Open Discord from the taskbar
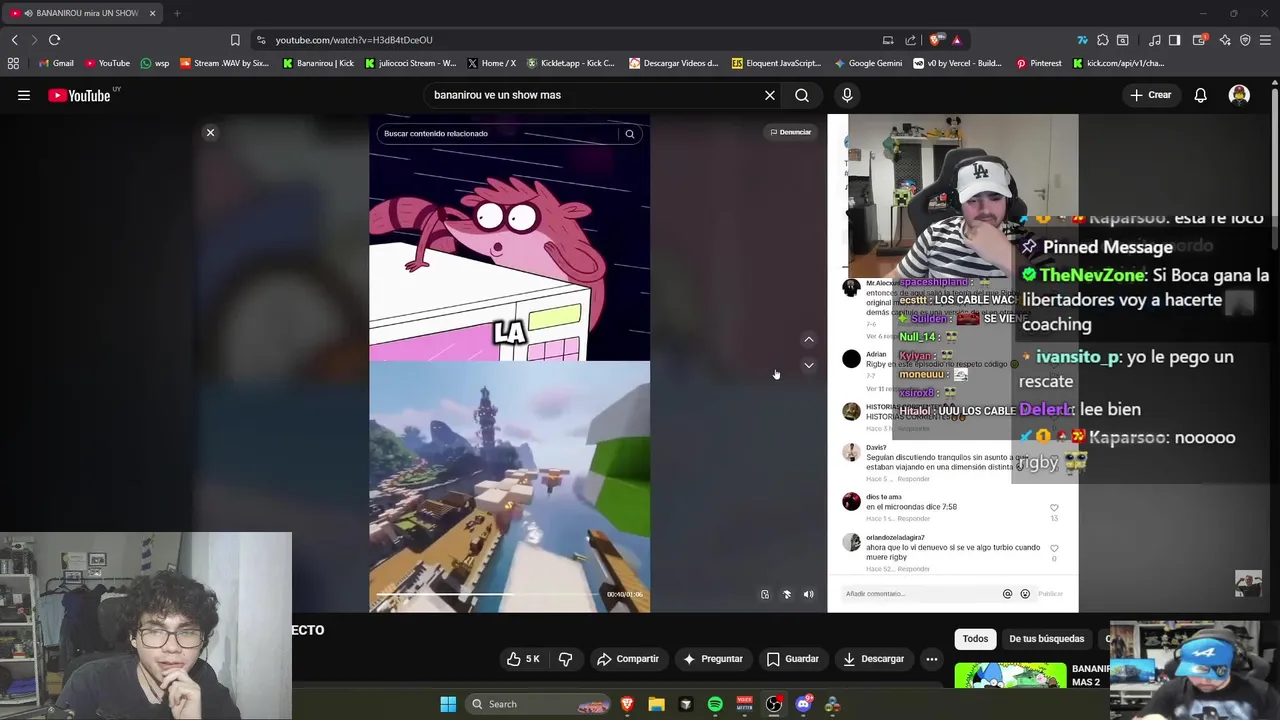 [803, 704]
